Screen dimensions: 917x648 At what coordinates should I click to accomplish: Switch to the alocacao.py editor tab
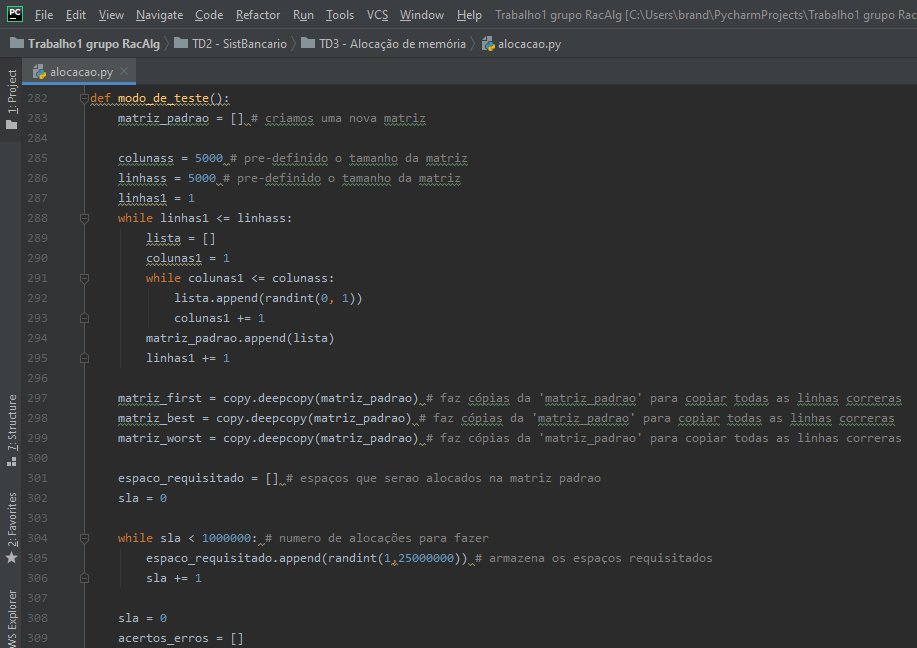pyautogui.click(x=81, y=72)
